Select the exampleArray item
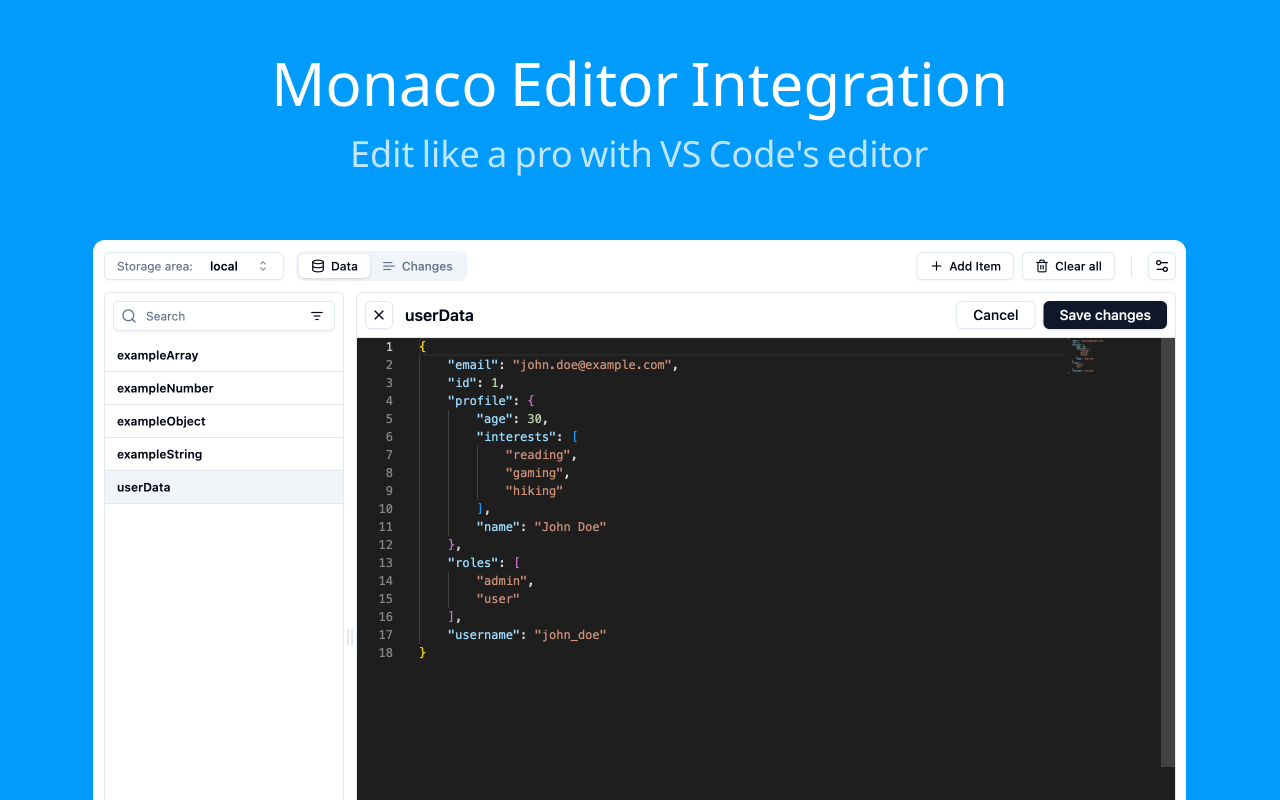Viewport: 1280px width, 800px height. click(224, 355)
